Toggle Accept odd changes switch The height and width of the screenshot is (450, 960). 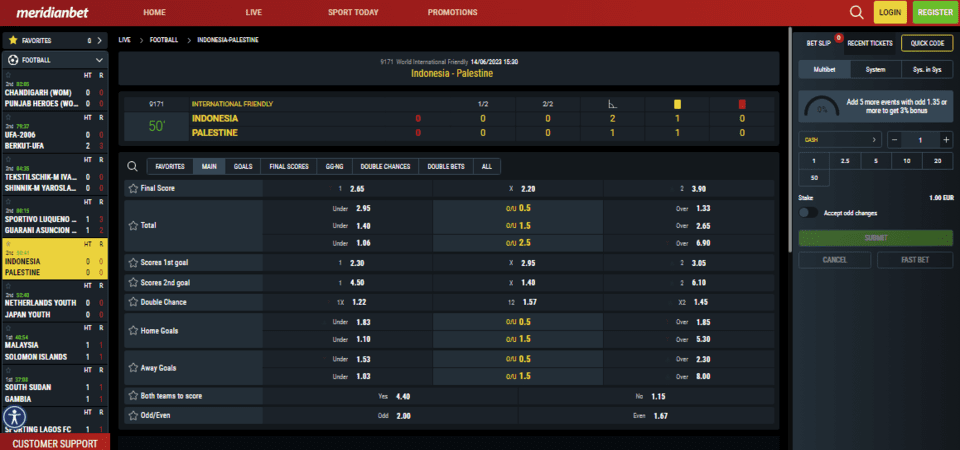(808, 213)
